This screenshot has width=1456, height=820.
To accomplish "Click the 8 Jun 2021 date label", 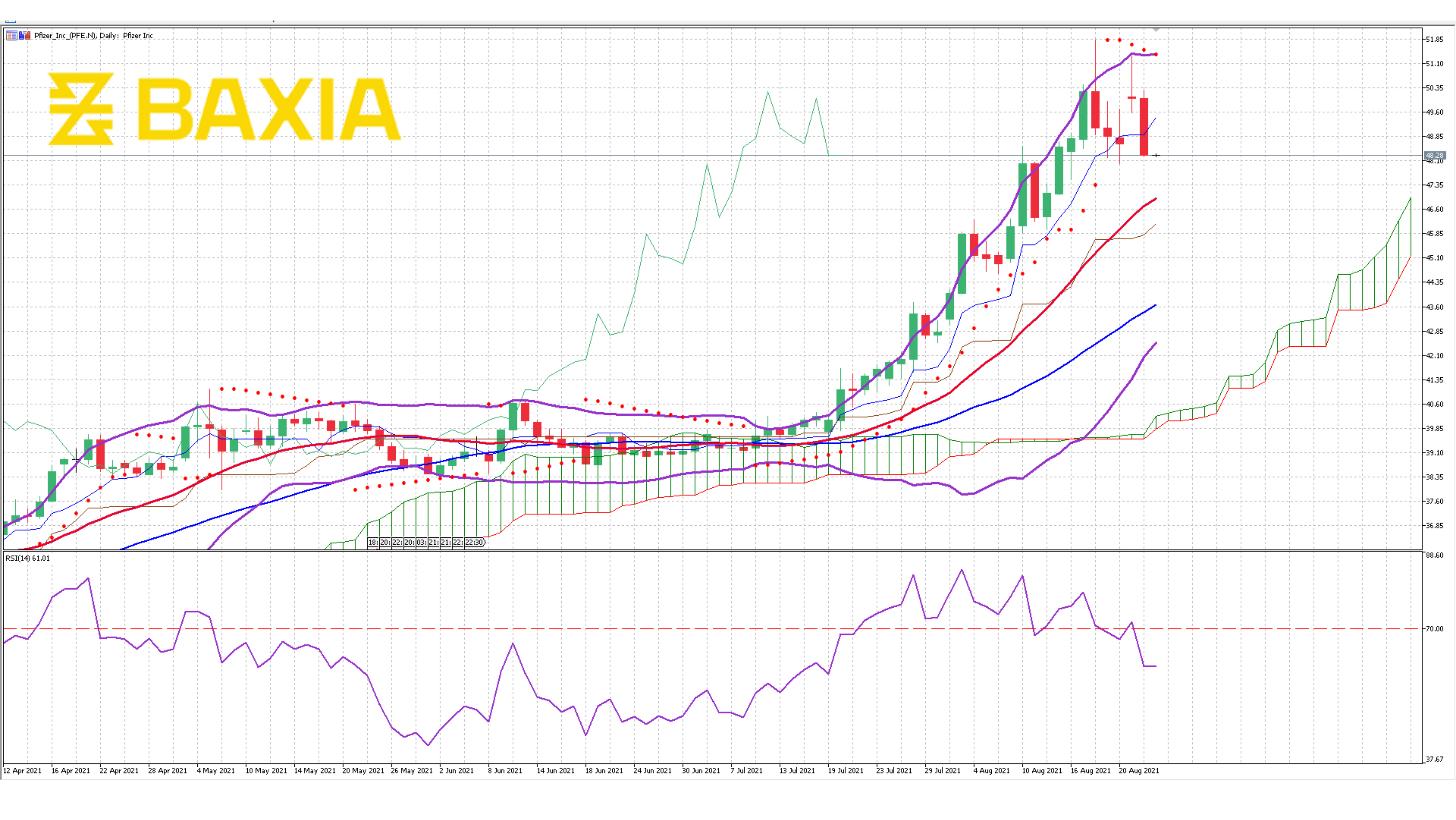I will click(505, 771).
